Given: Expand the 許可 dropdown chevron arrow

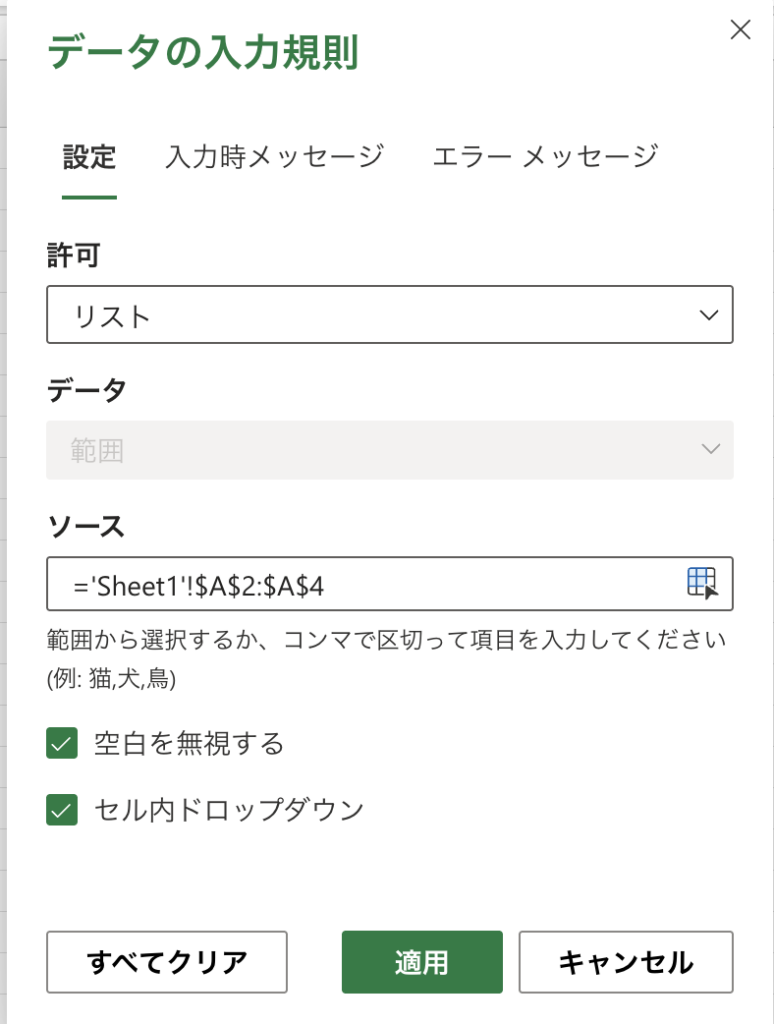Looking at the screenshot, I should click(710, 315).
